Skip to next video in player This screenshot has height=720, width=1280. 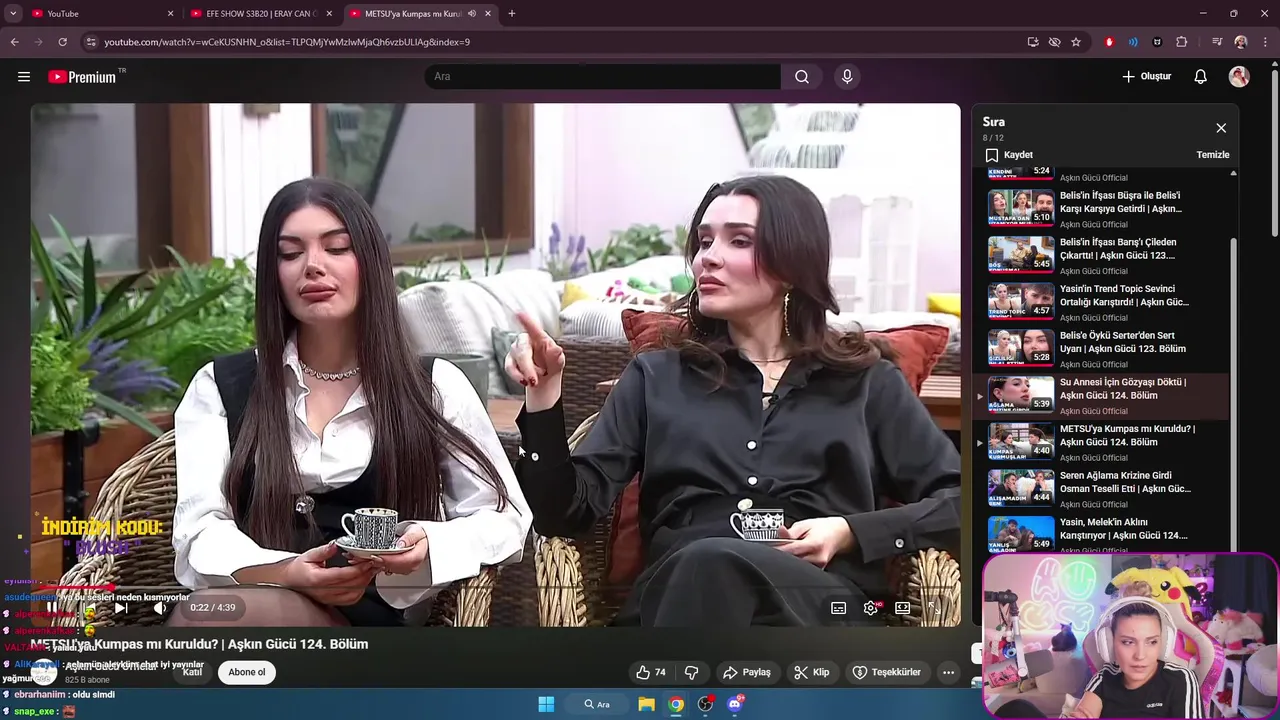point(121,607)
